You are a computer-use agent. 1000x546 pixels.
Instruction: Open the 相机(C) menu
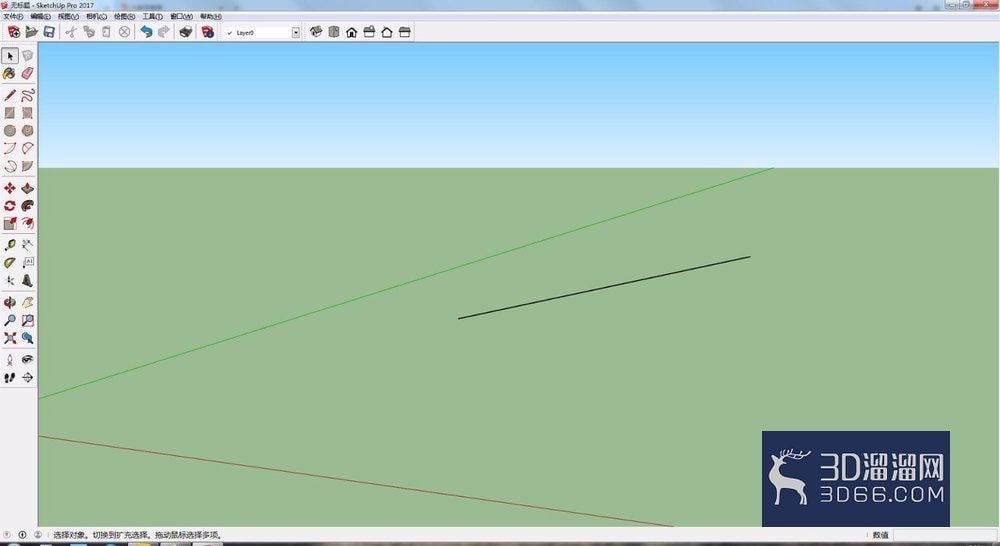96,17
